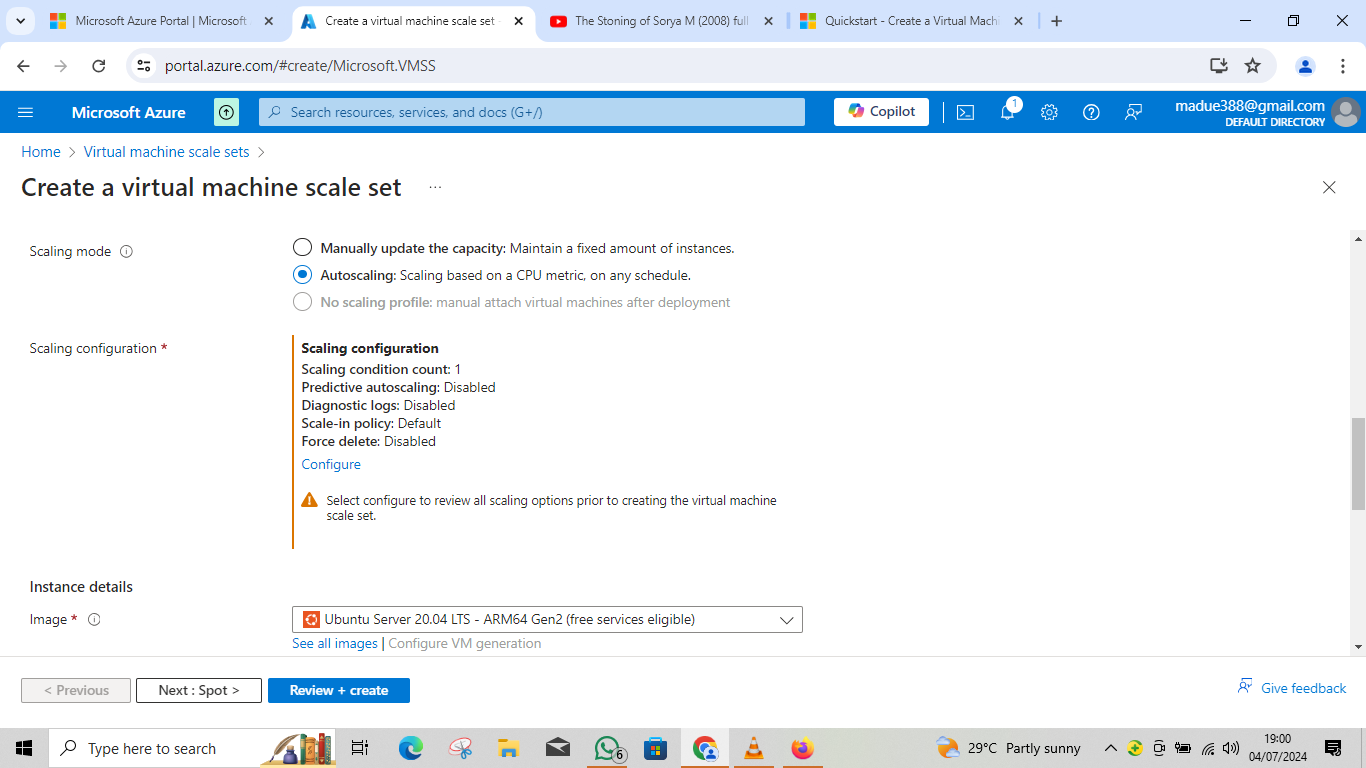Click the Azure resource search box
Screen dimensions: 1366x768
coord(532,112)
